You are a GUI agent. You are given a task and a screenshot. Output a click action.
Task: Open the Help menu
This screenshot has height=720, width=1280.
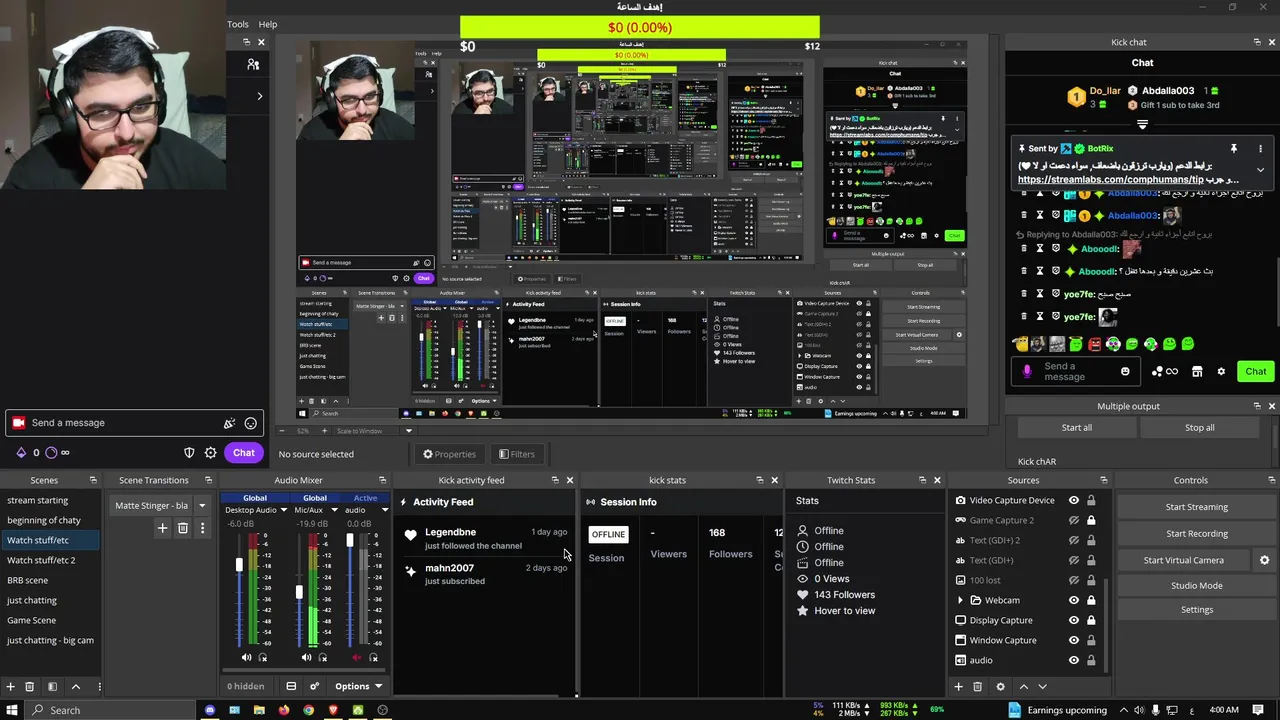coord(268,24)
